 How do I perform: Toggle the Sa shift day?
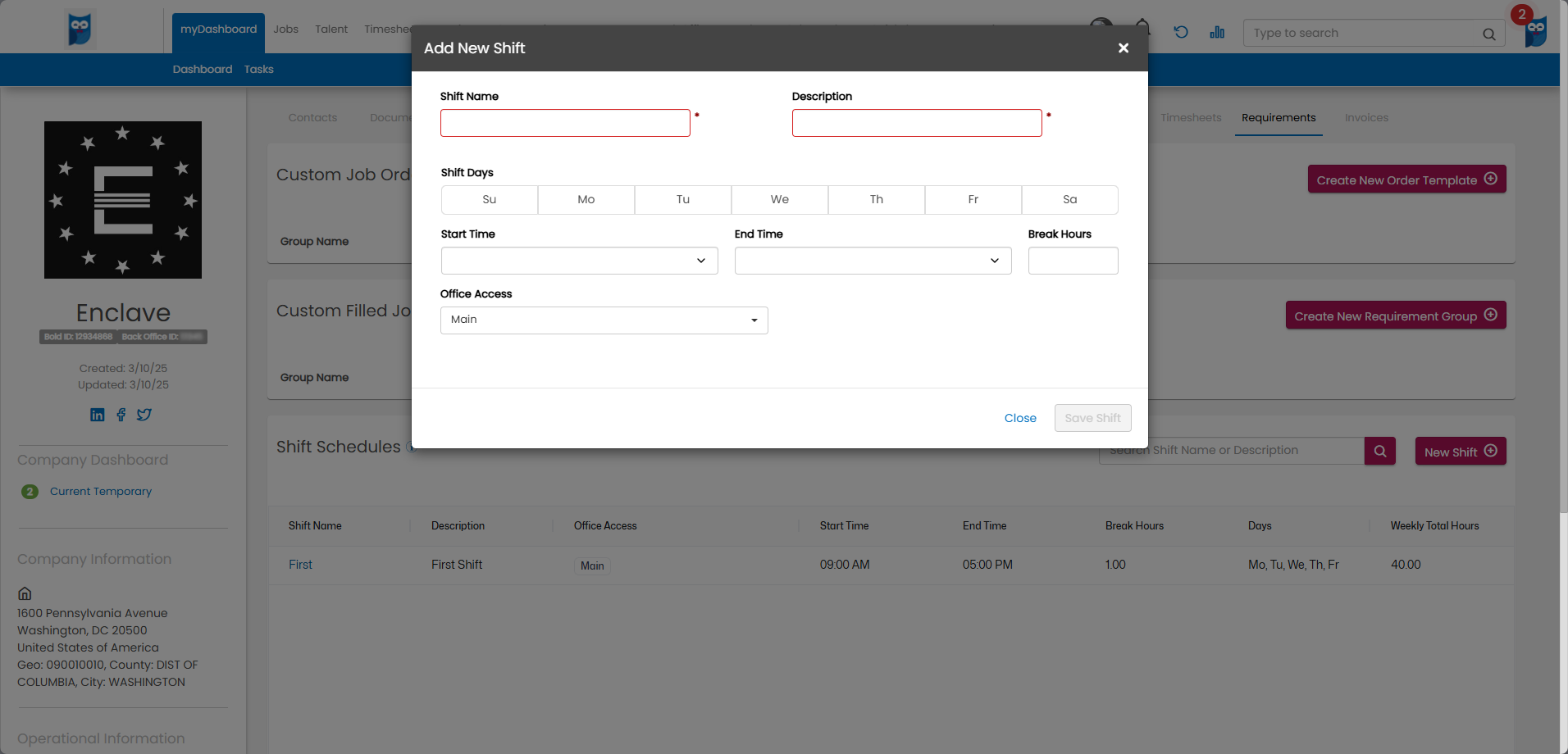pos(1069,200)
